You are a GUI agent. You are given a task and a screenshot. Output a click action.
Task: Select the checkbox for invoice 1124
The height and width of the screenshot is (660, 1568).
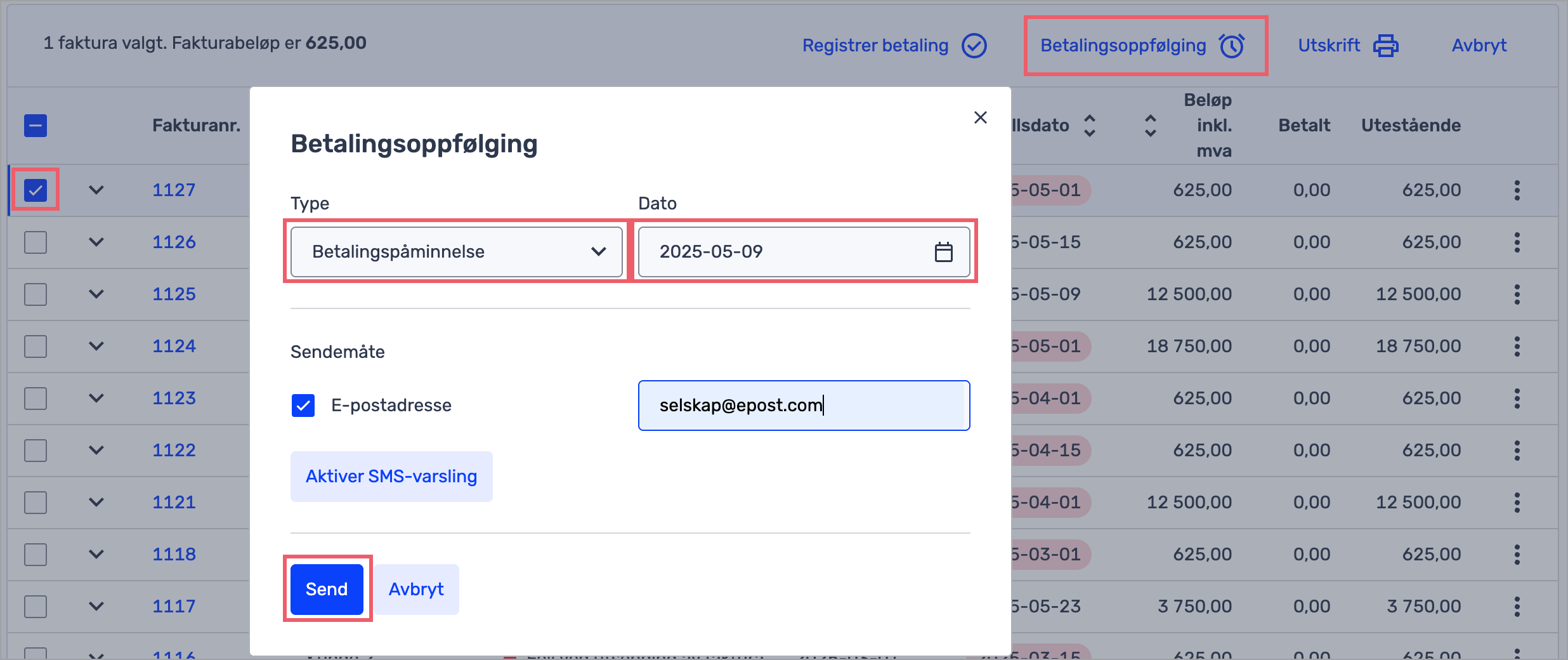[x=36, y=346]
